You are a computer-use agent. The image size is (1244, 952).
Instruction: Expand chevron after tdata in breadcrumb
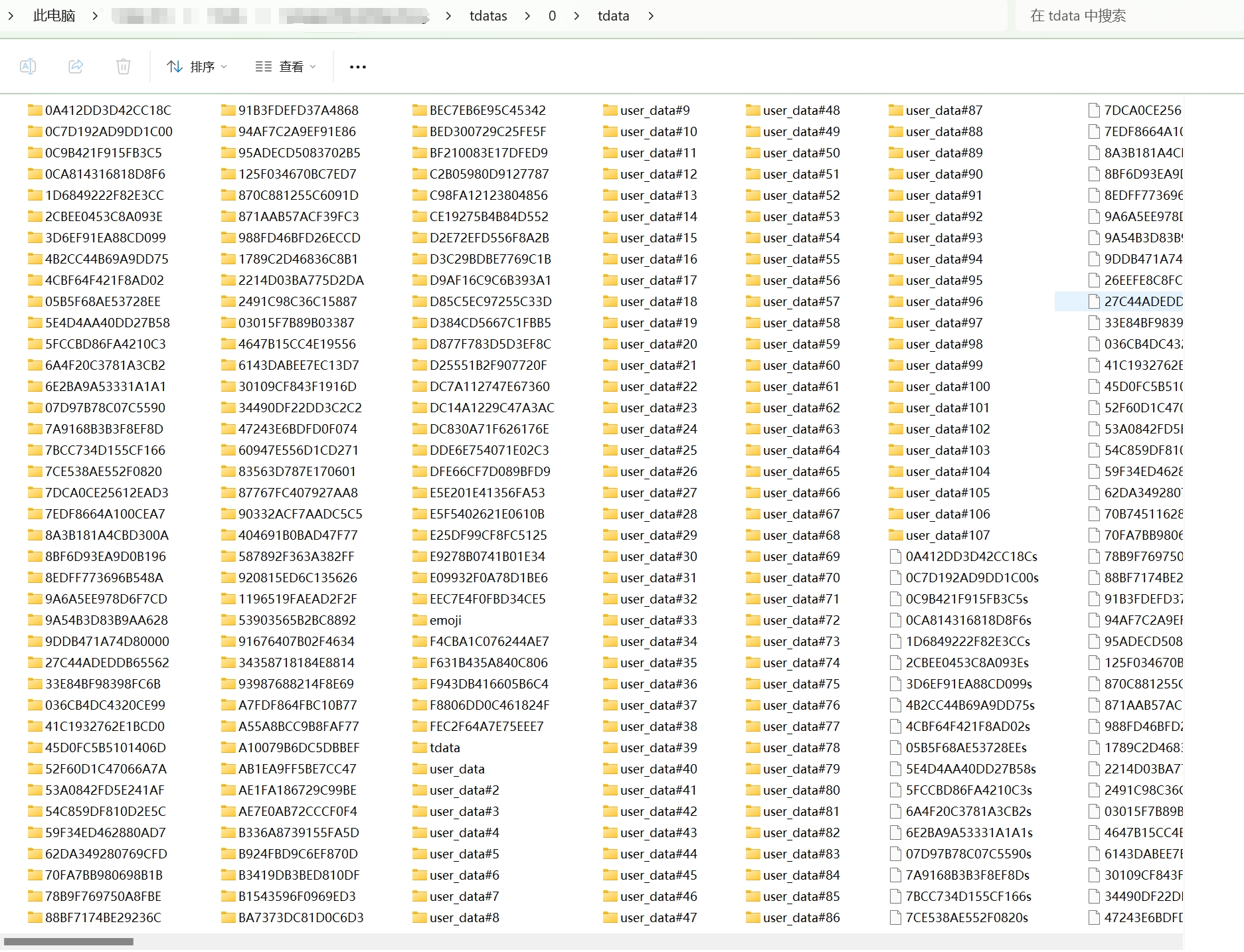click(x=651, y=16)
